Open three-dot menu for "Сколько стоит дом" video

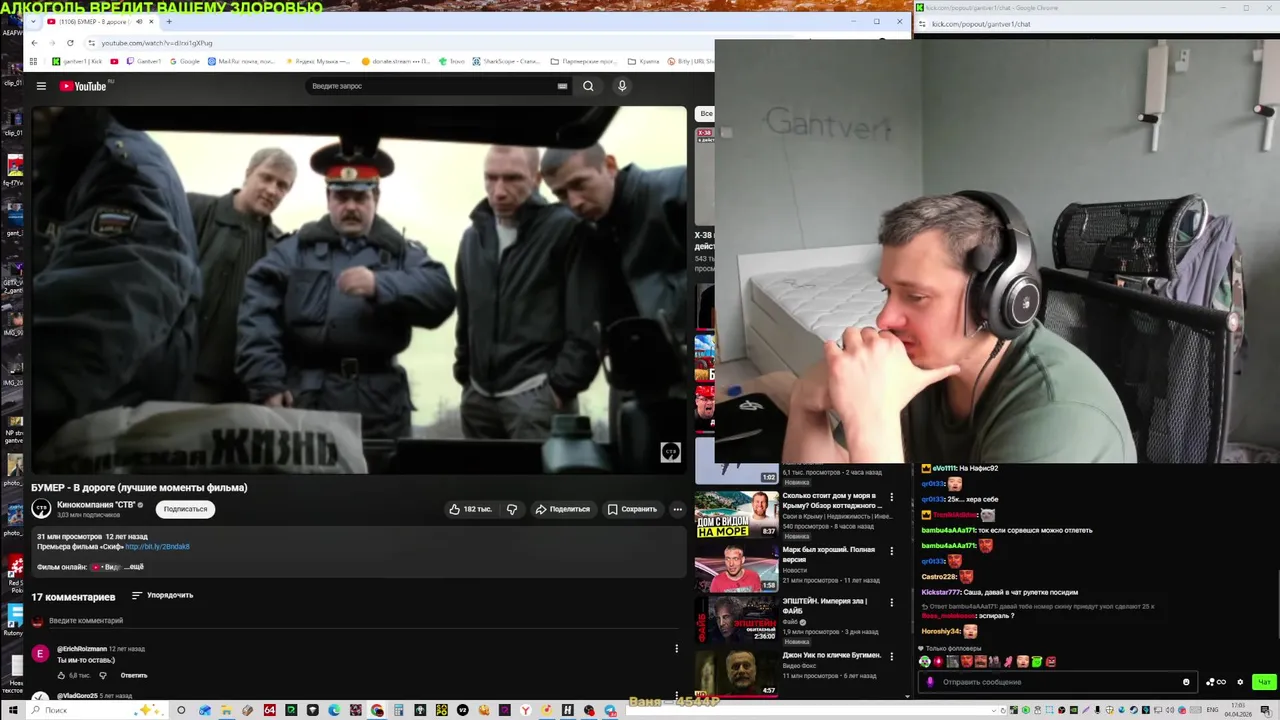coord(891,497)
